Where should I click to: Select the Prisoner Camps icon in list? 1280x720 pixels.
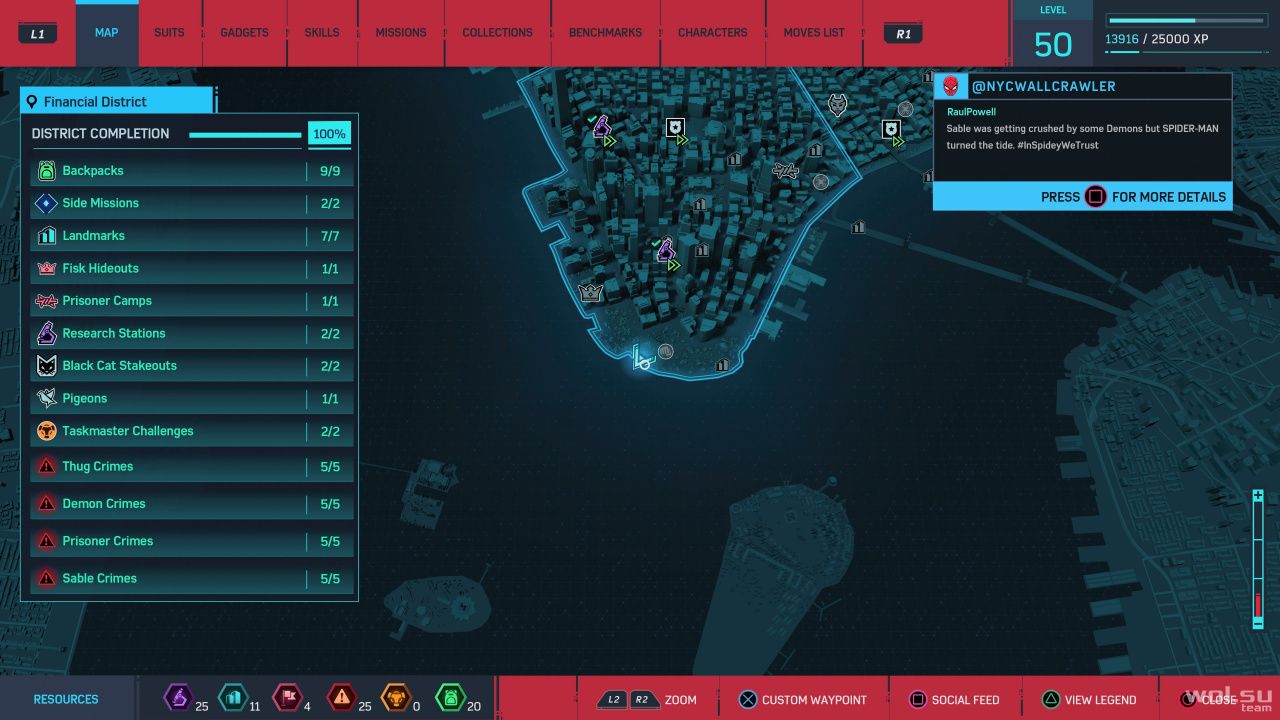[x=46, y=301]
